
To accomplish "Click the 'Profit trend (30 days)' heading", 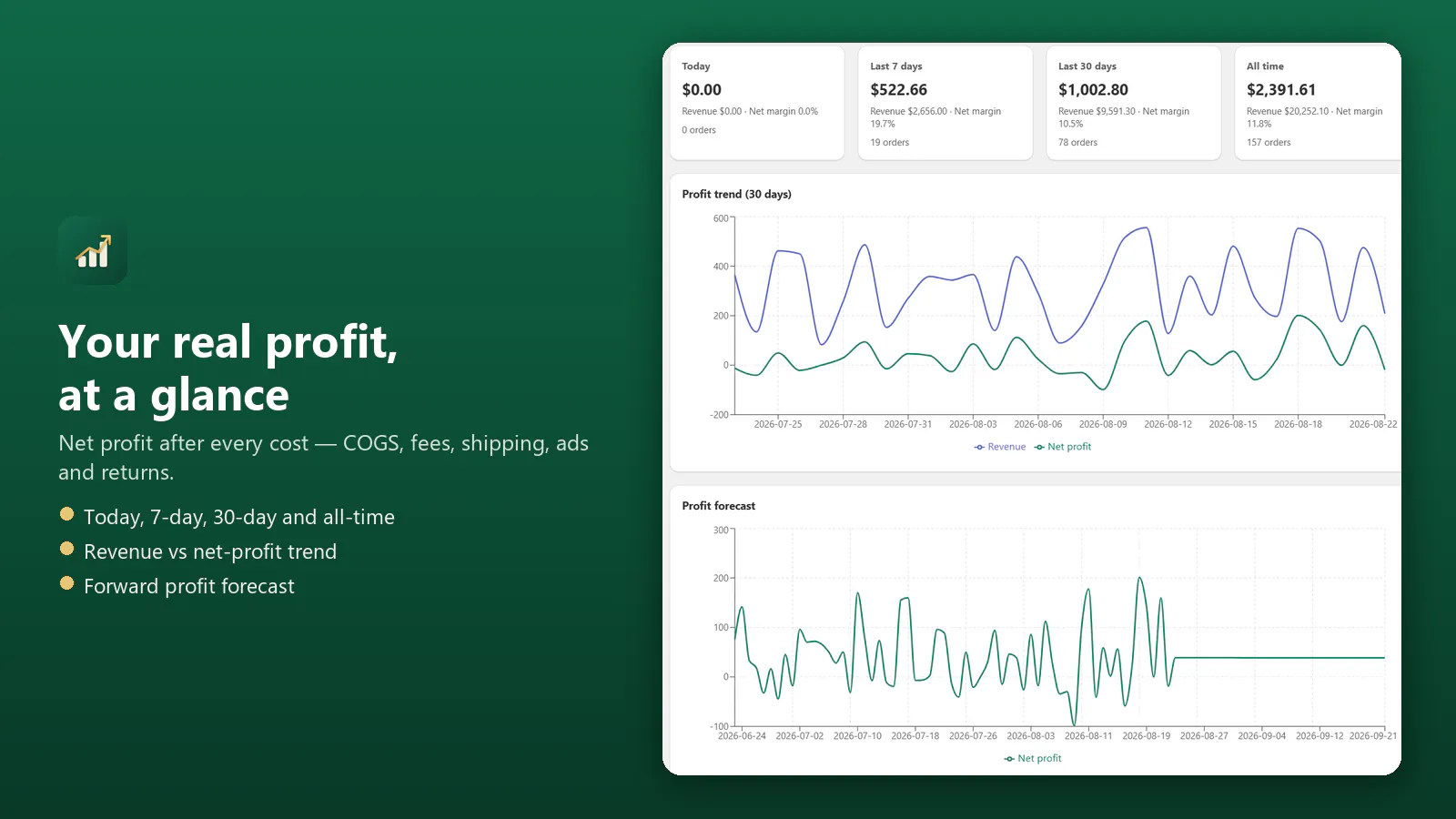I will pos(737,195).
